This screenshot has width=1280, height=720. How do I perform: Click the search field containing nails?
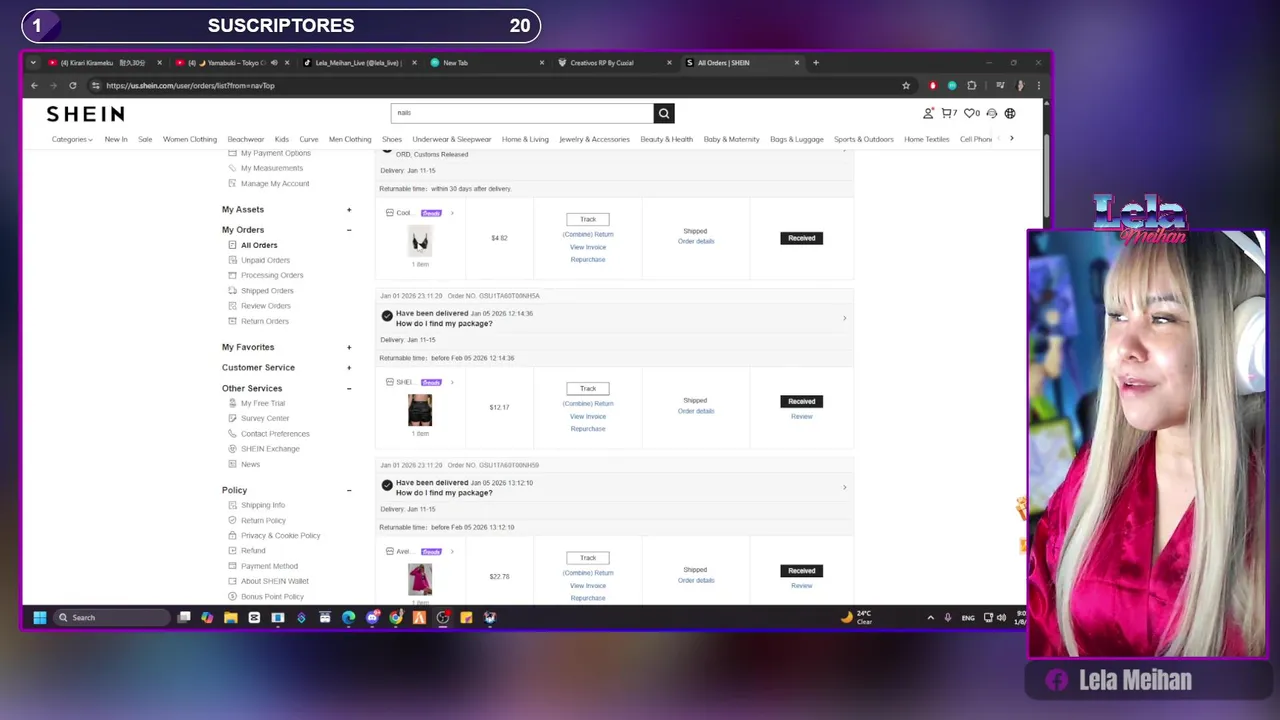tap(522, 113)
